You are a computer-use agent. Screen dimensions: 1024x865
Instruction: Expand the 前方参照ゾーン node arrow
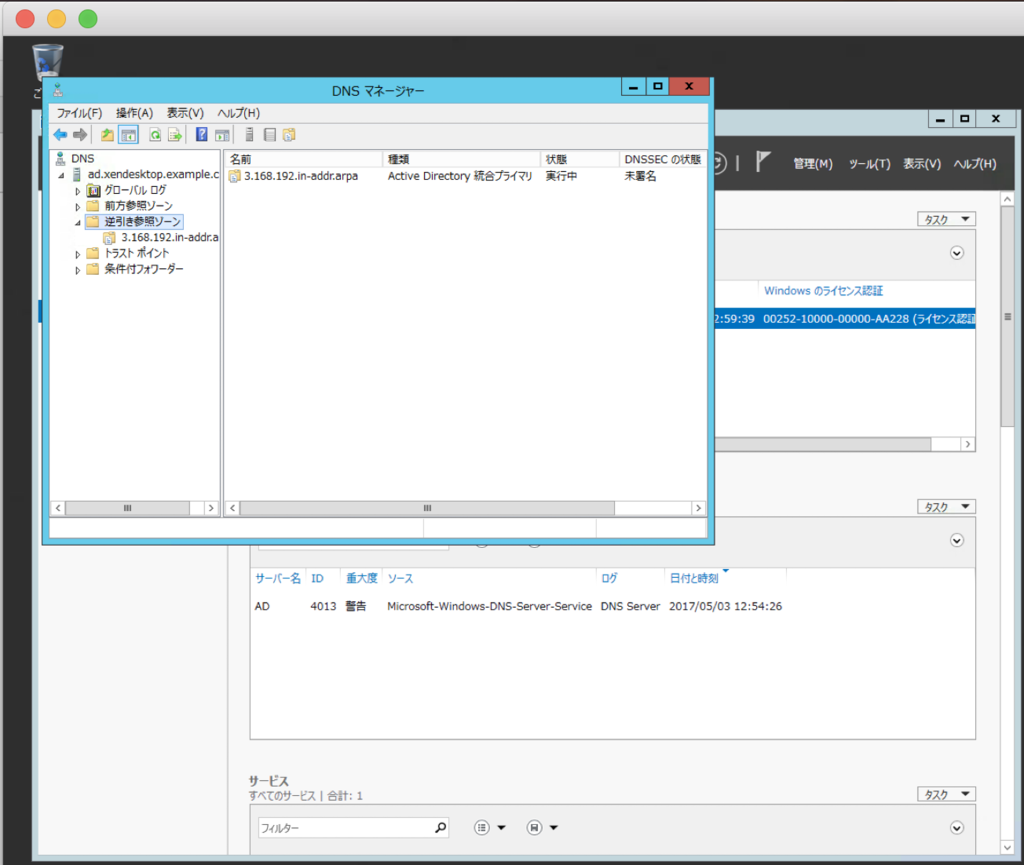pyautogui.click(x=77, y=206)
